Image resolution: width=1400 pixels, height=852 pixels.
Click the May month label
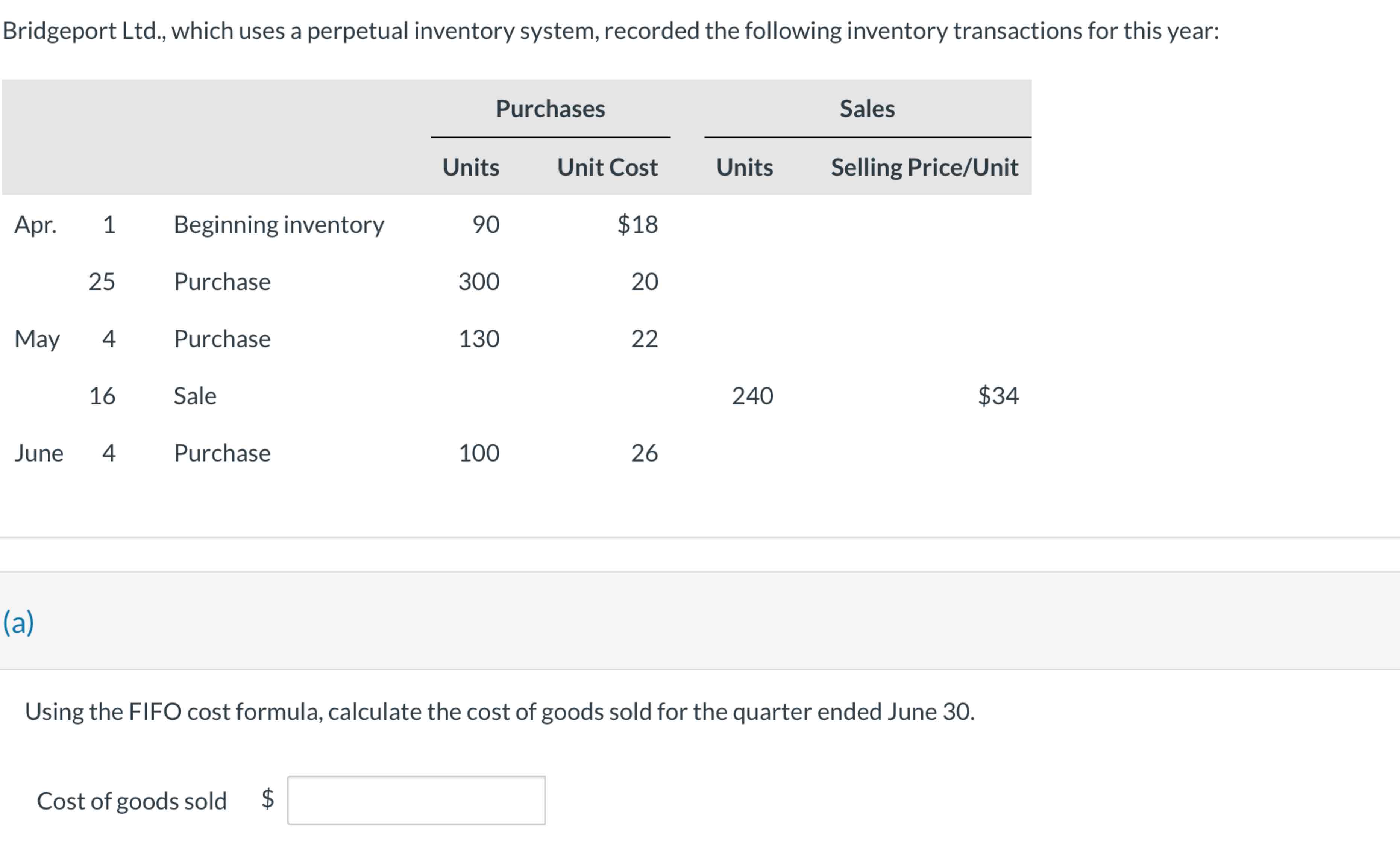pos(37,339)
